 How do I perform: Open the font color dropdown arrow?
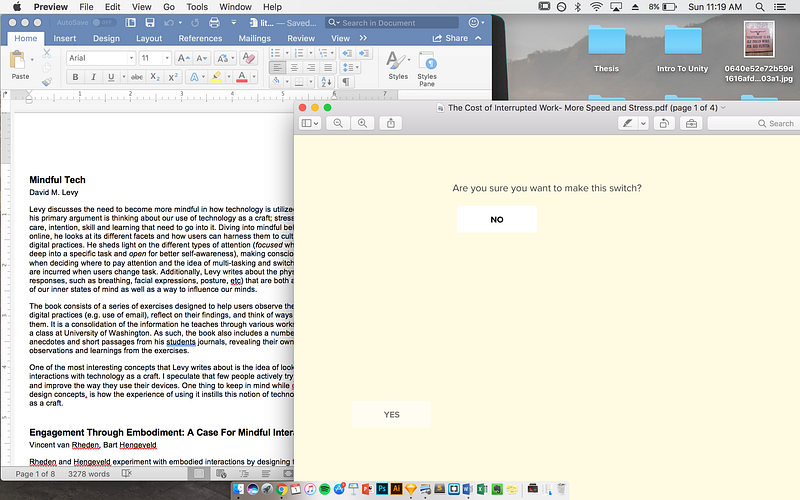pos(254,77)
